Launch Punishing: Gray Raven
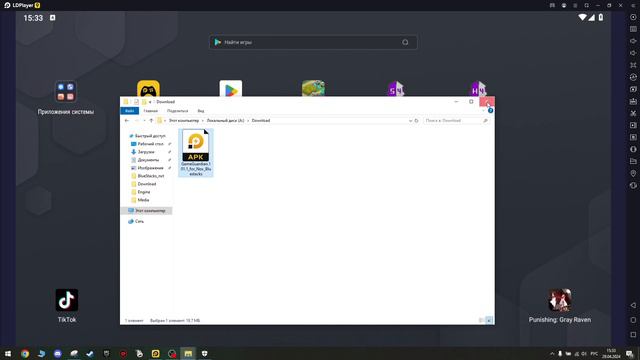The height and width of the screenshot is (360, 640). [560, 306]
